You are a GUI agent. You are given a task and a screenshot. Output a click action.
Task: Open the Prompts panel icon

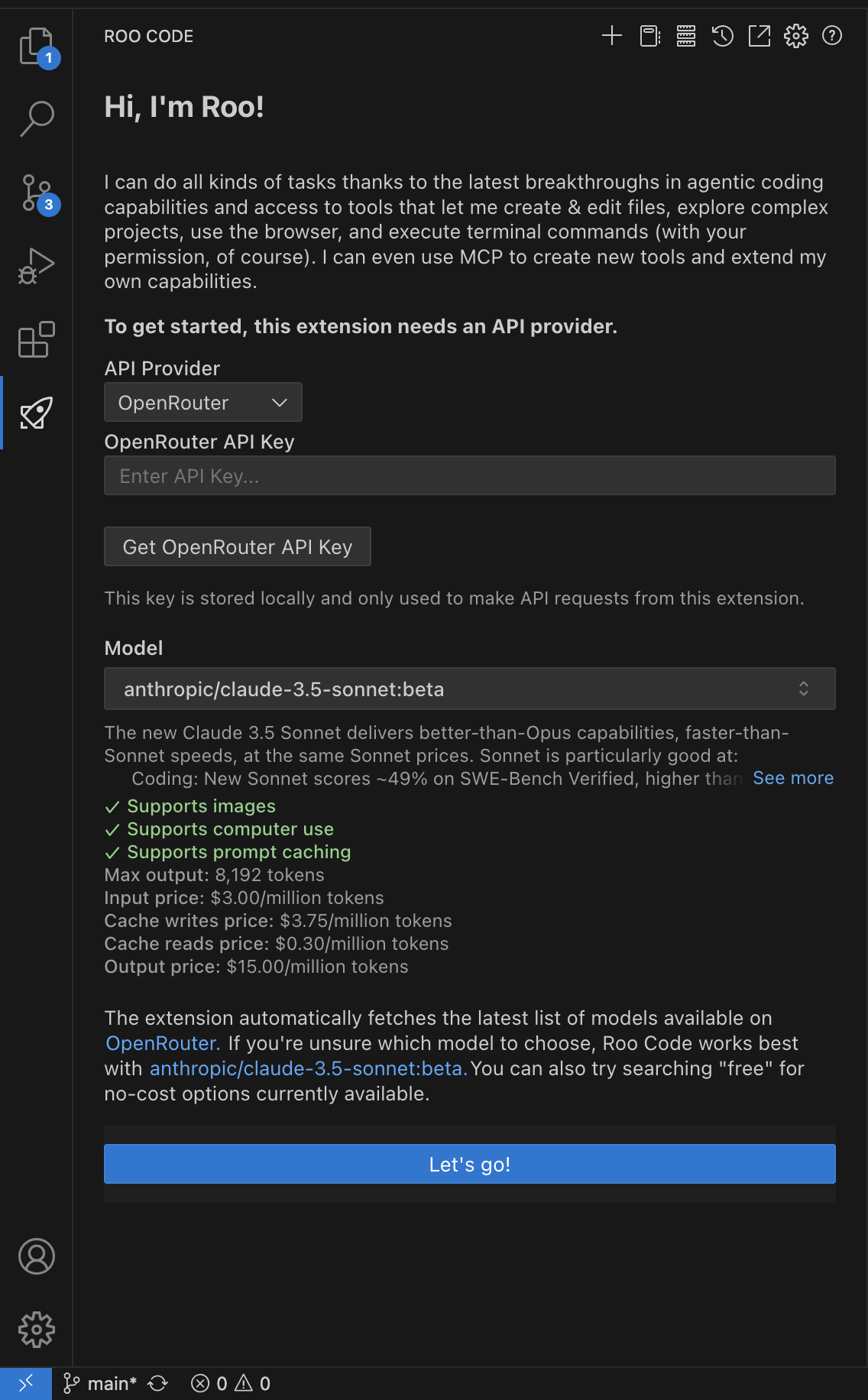pyautogui.click(x=649, y=36)
